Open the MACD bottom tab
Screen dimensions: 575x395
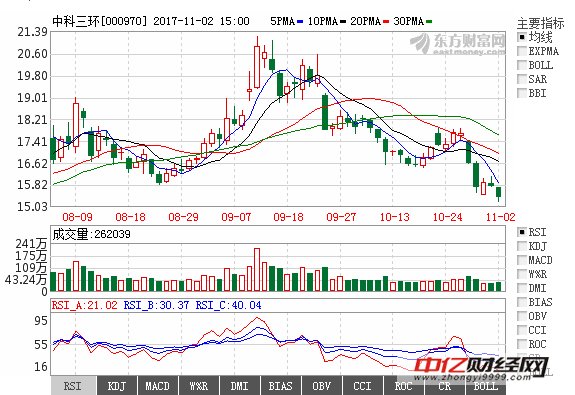158,386
